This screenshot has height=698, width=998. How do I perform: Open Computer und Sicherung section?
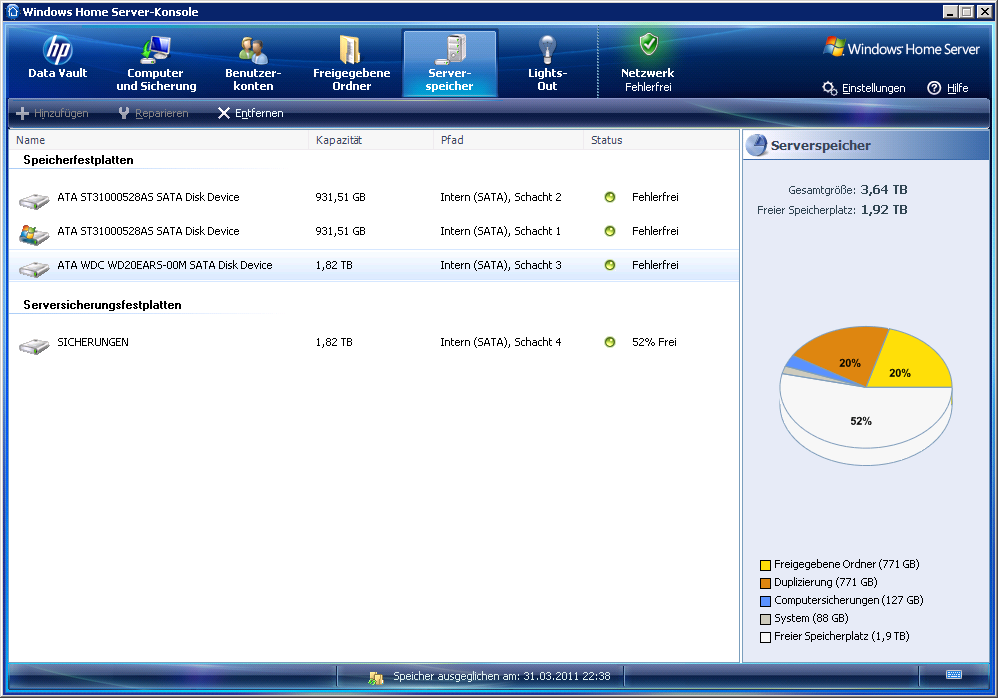coord(156,62)
